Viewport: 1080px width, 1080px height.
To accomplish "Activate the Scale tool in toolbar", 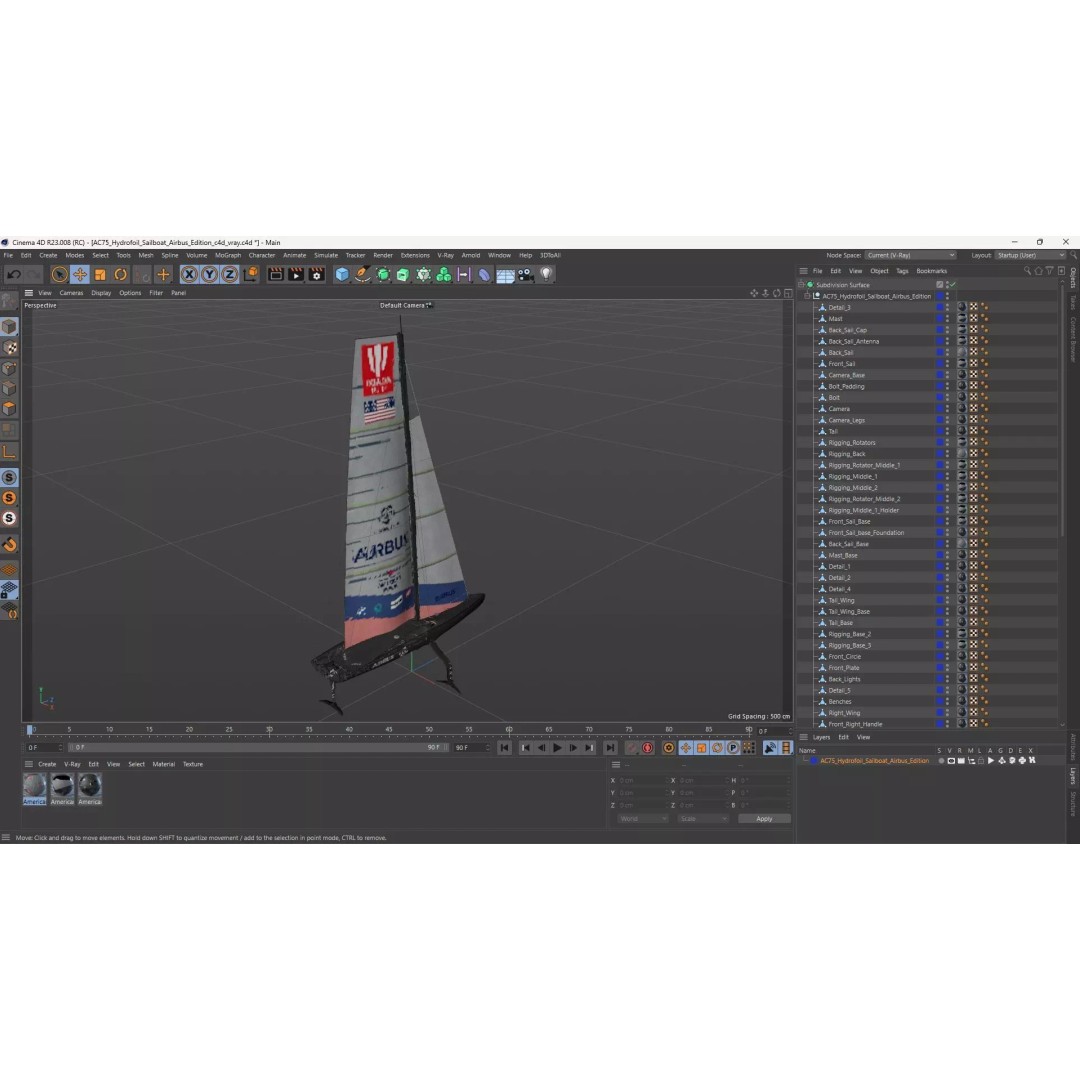I will pos(101,274).
